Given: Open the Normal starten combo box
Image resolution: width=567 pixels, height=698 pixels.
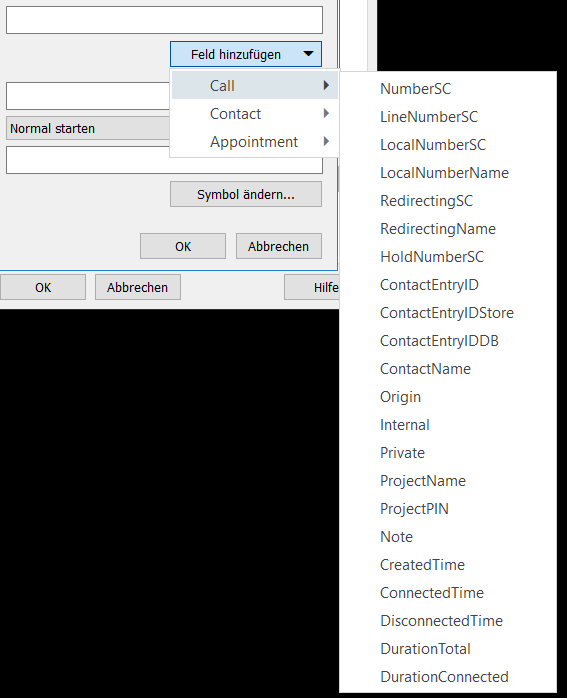Looking at the screenshot, I should [x=88, y=129].
